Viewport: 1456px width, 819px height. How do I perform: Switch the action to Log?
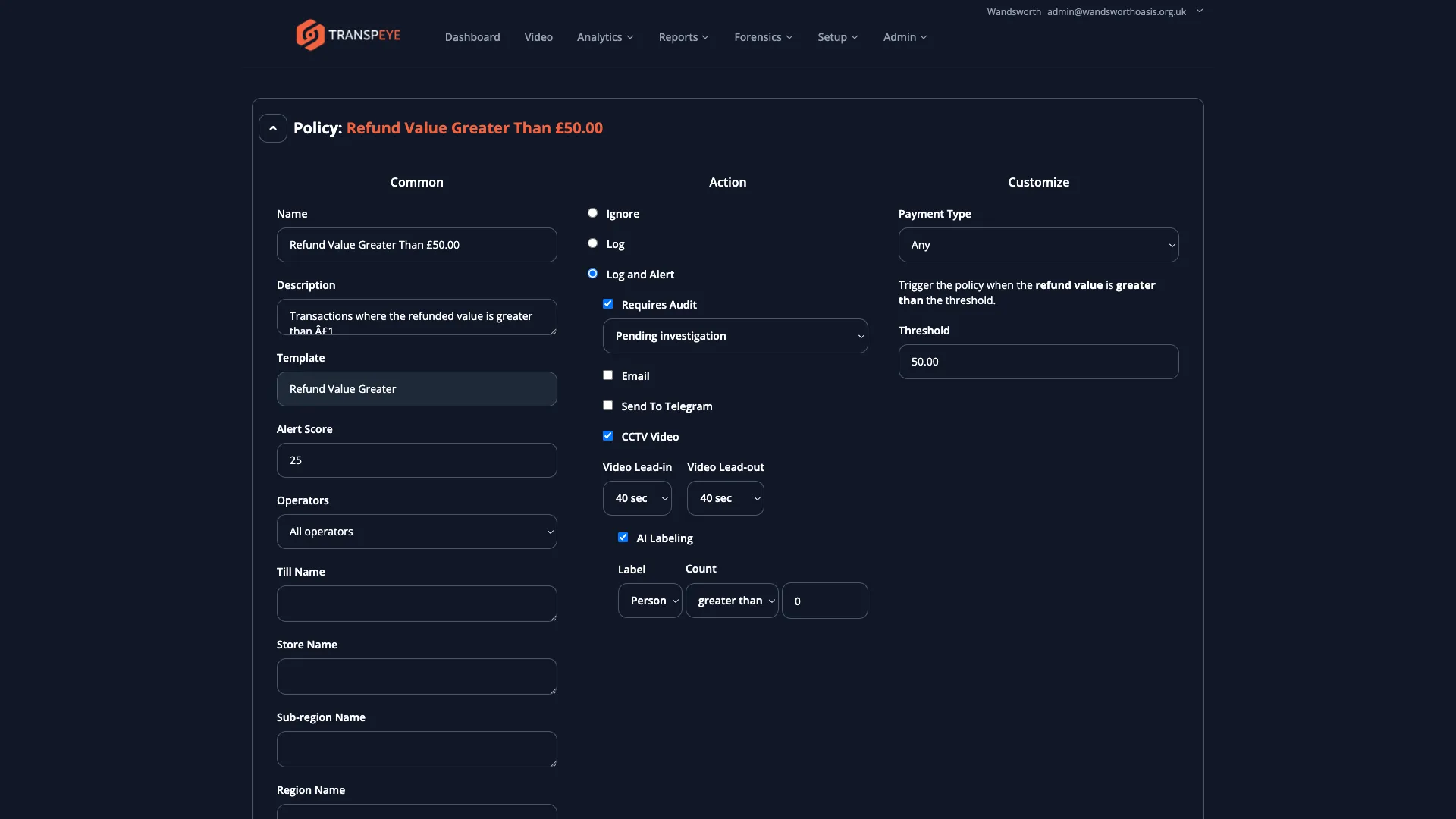593,243
